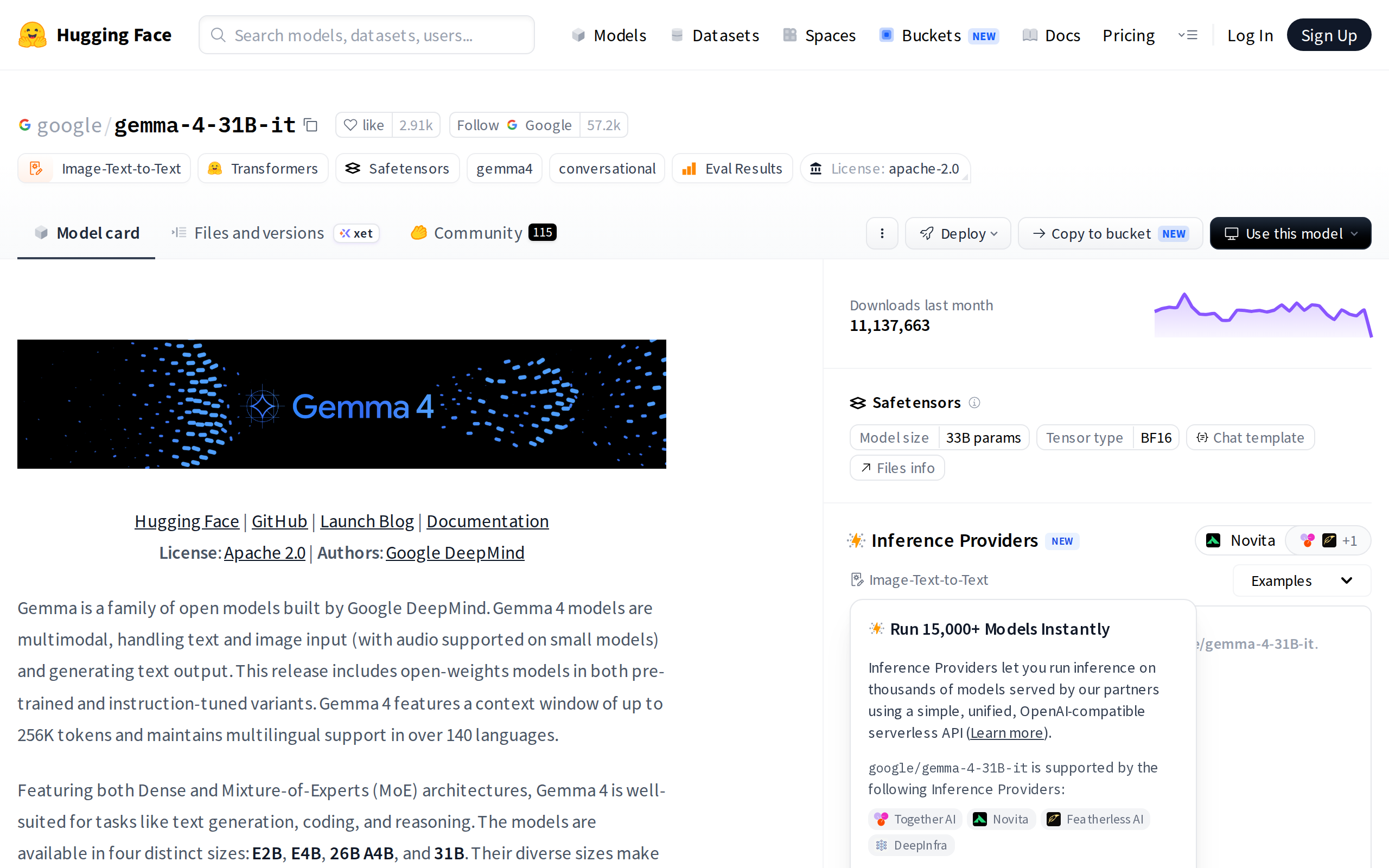1389x868 pixels.
Task: Click the Model size 33B params badge
Action: (x=940, y=437)
